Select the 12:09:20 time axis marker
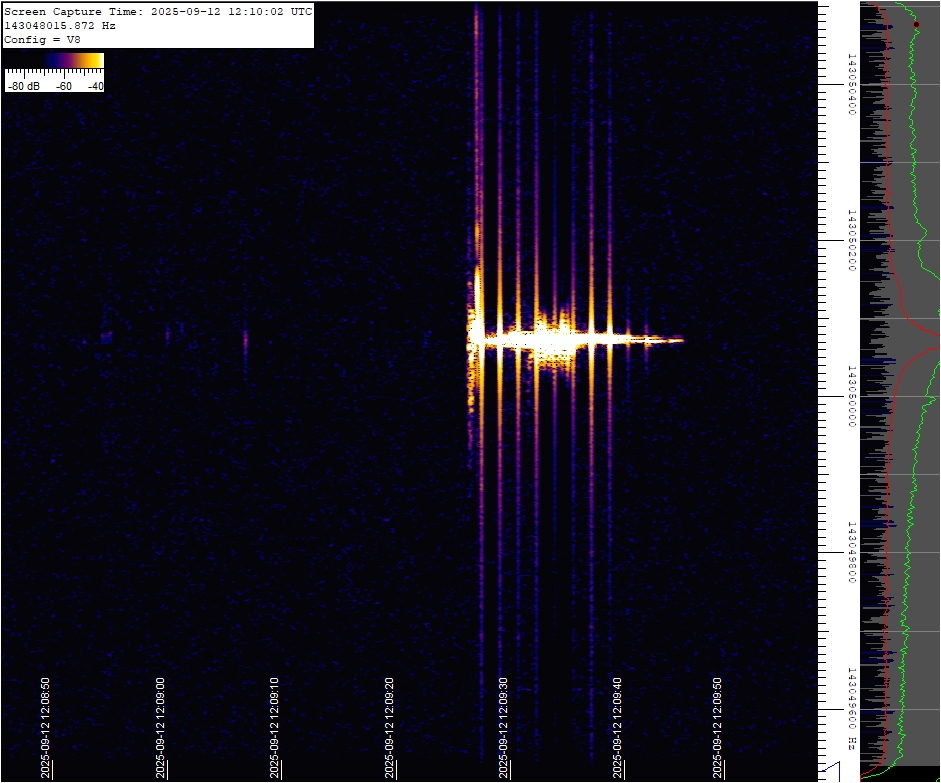This screenshot has width=941, height=783. (389, 728)
